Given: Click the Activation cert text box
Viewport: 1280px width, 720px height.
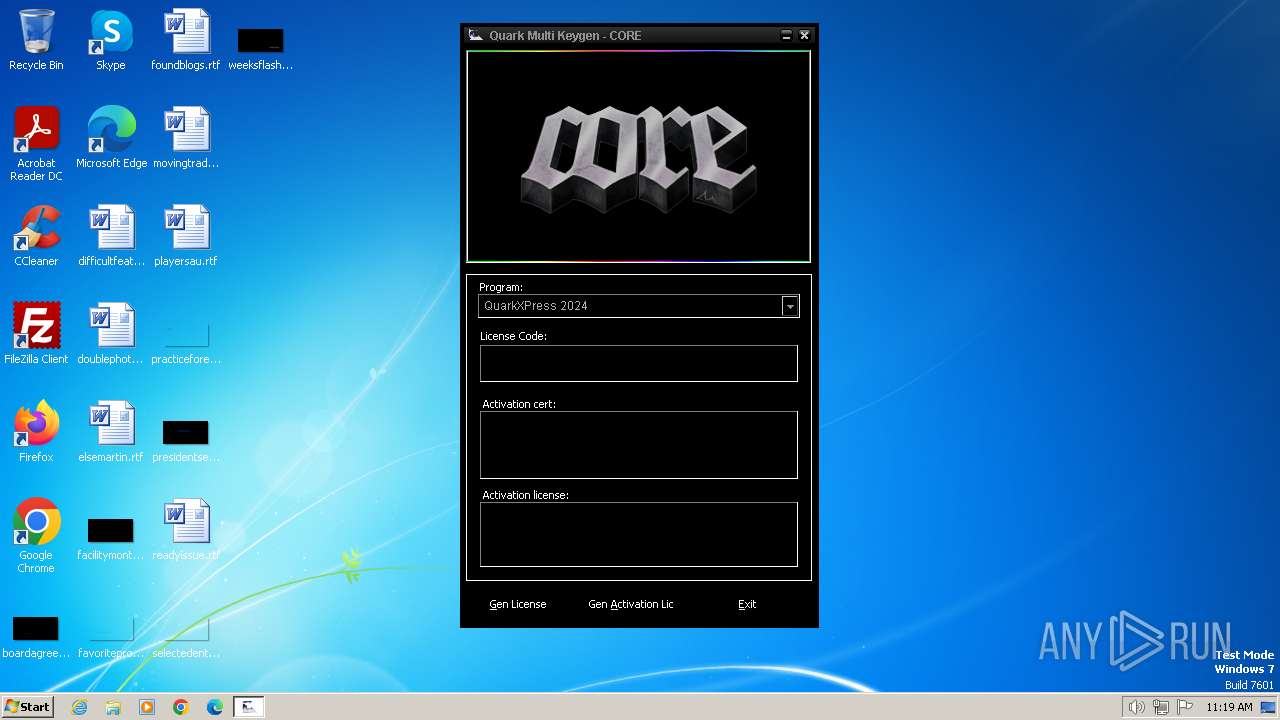Looking at the screenshot, I should coord(639,445).
